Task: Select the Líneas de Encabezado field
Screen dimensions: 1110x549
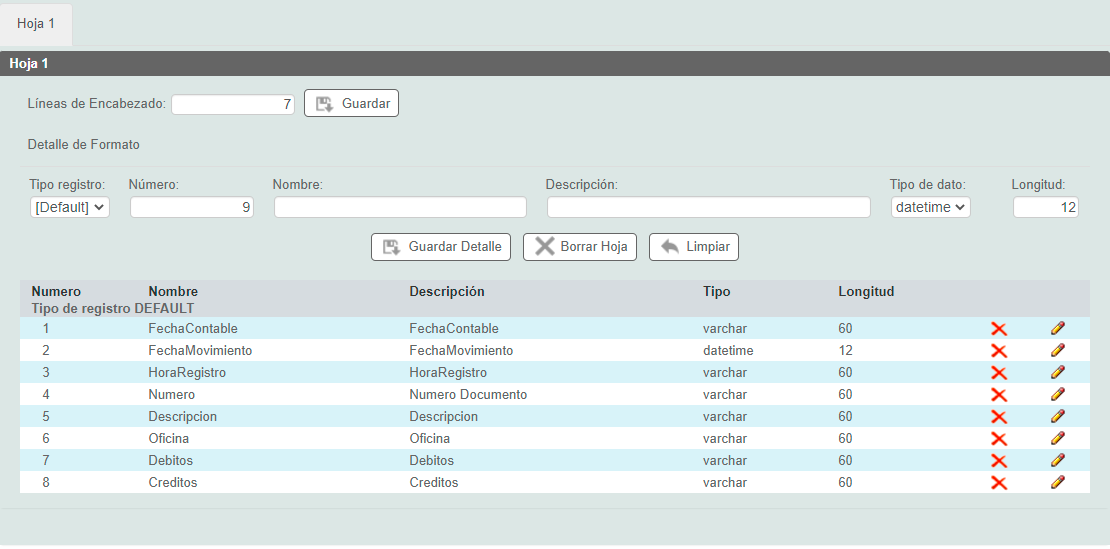Action: click(233, 104)
